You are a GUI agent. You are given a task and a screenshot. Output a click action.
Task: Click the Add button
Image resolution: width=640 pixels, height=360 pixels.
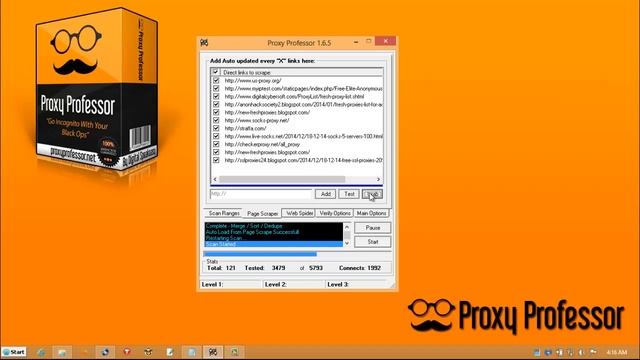325,194
